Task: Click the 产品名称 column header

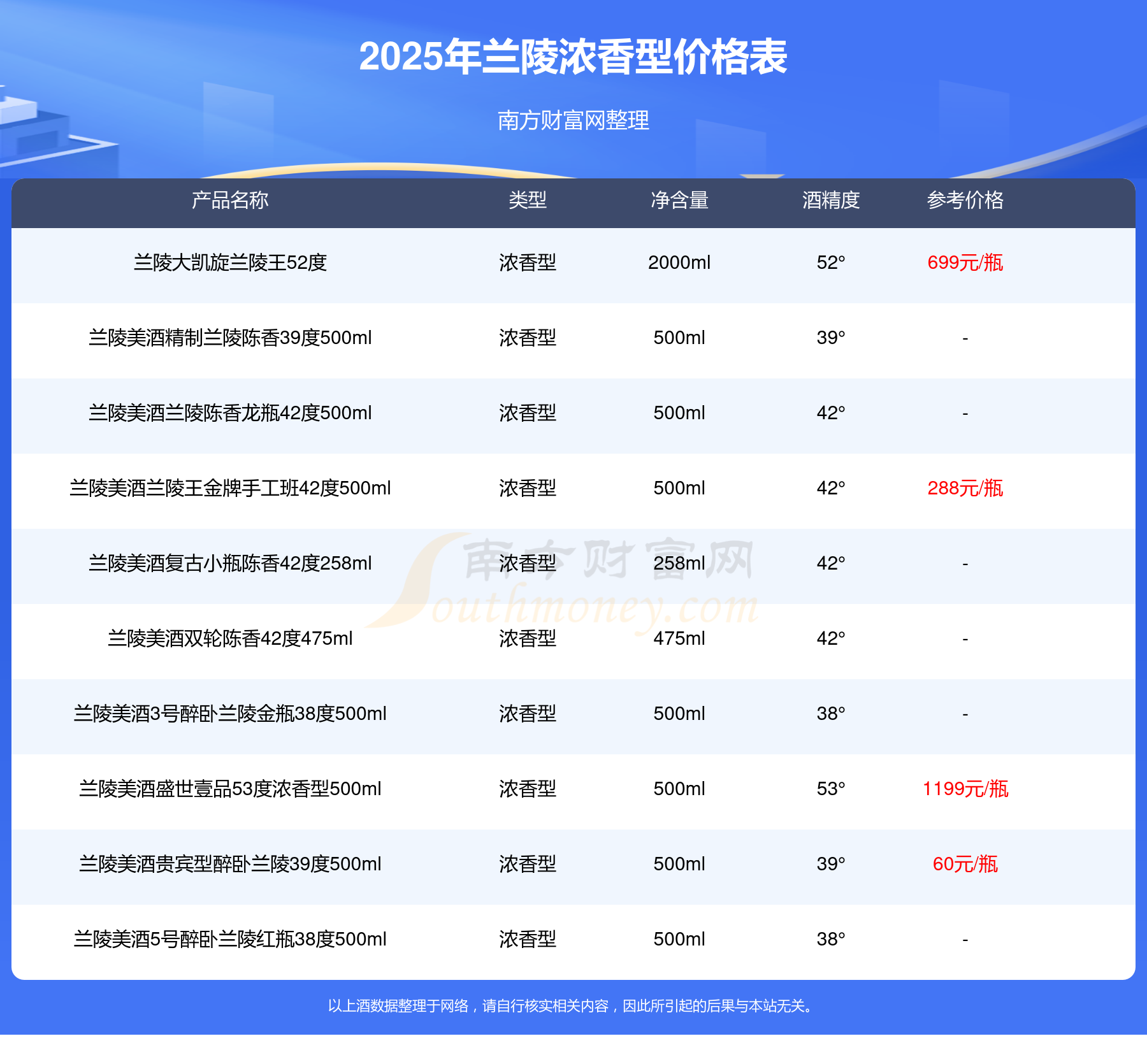Action: (x=230, y=200)
